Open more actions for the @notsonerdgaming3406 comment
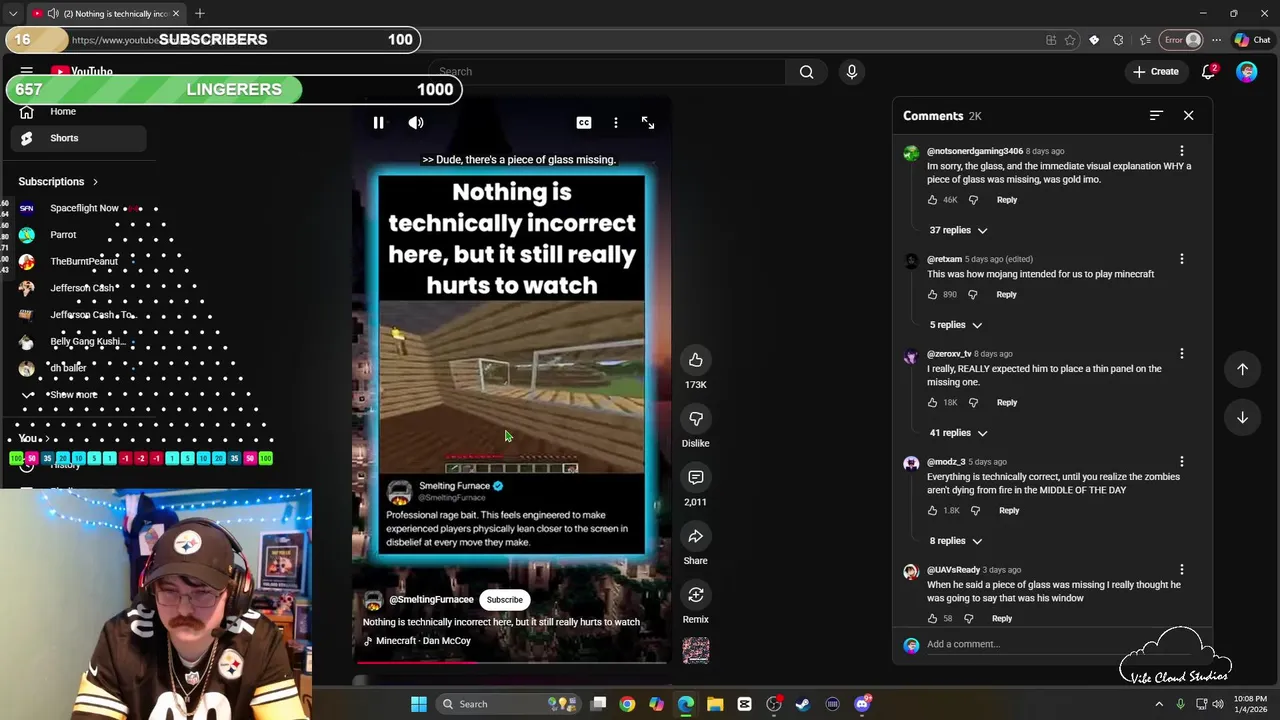Screen dimensions: 1280x720 point(1181,152)
